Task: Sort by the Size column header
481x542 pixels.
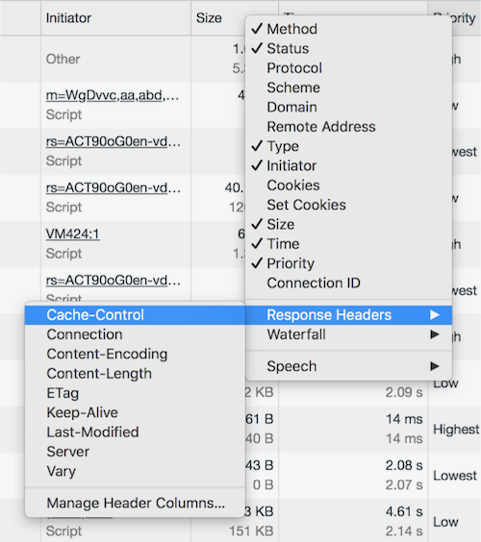Action: (209, 18)
